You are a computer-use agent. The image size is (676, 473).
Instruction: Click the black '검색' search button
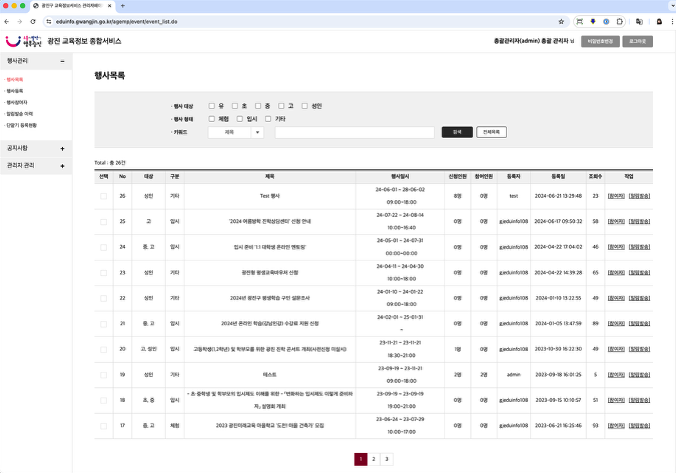pyautogui.click(x=457, y=132)
